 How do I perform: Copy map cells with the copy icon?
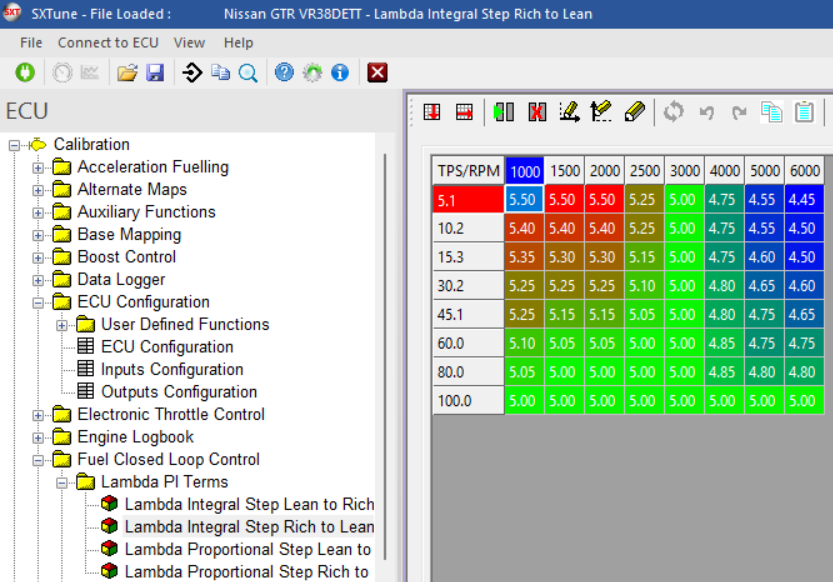[771, 112]
